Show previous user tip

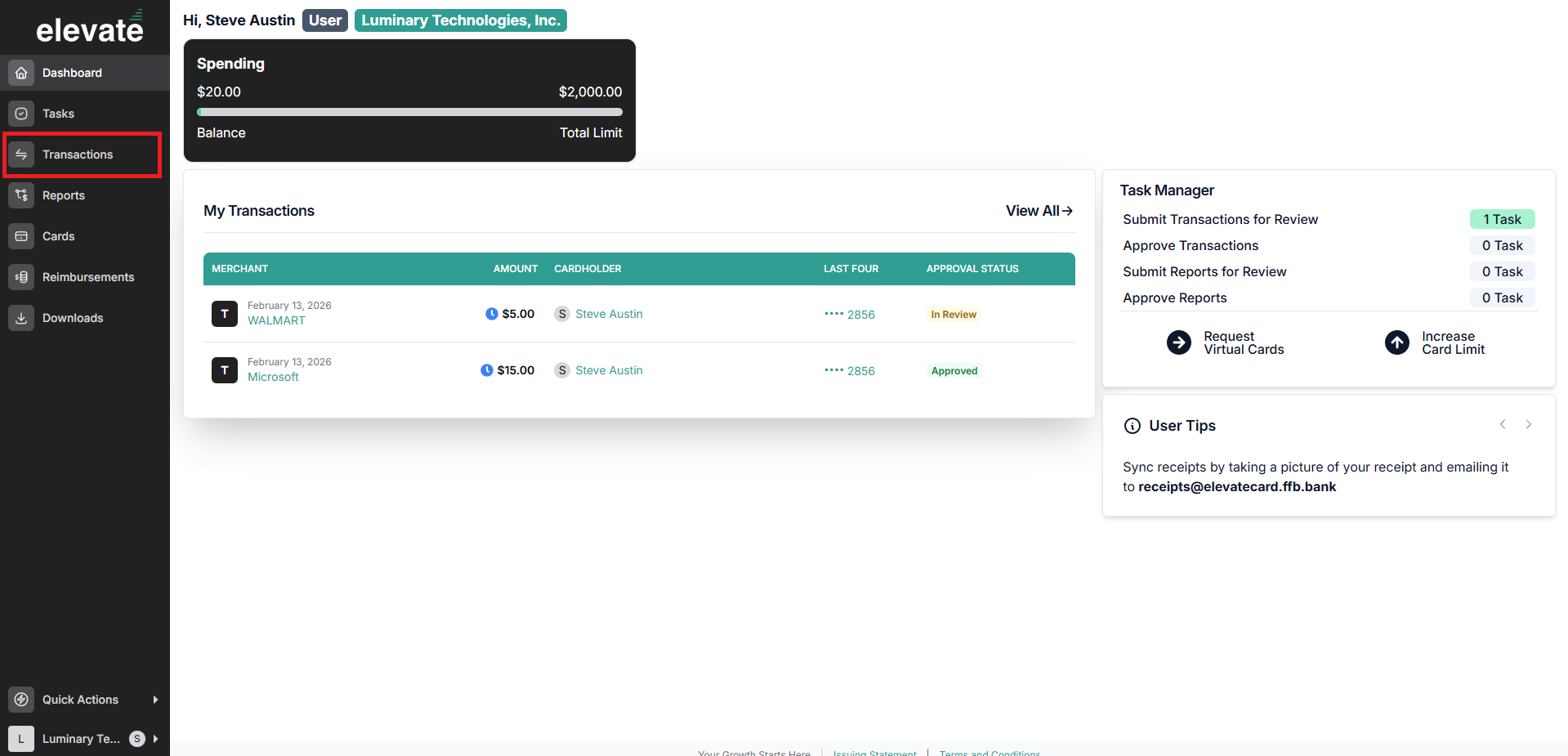click(x=1503, y=424)
